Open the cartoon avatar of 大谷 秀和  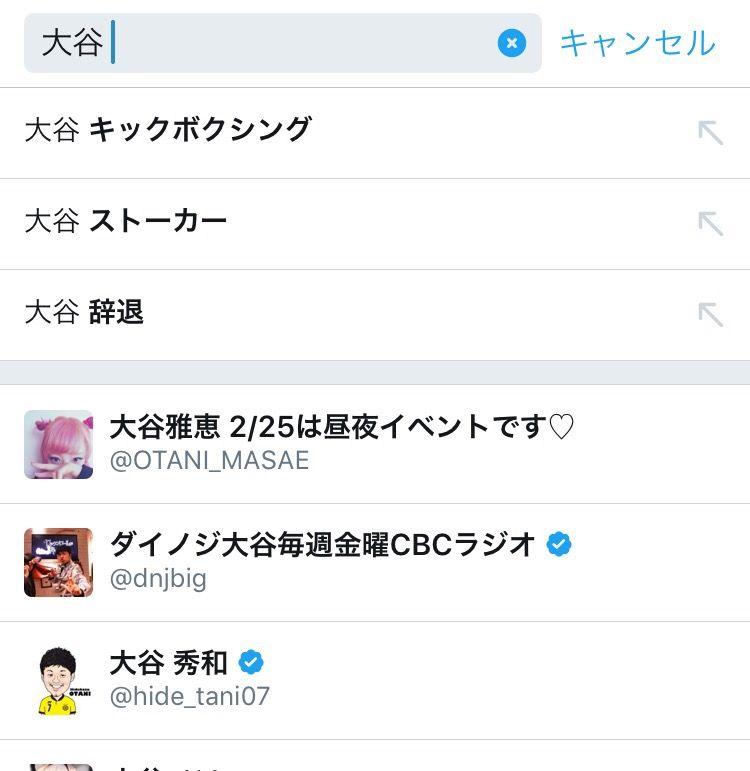click(x=59, y=681)
